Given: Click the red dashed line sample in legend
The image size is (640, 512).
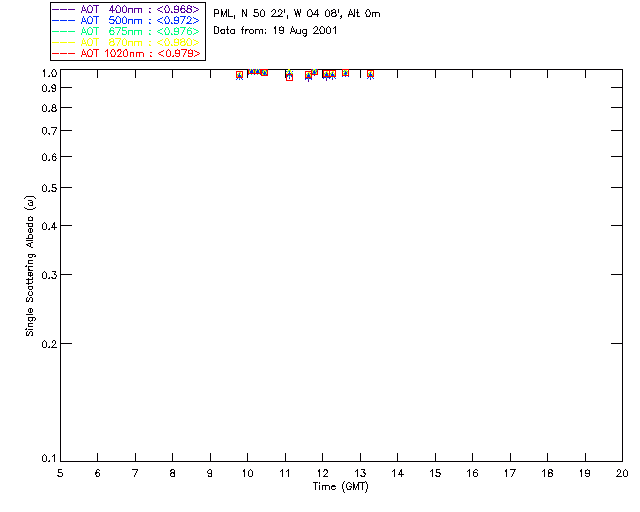Looking at the screenshot, I should (64, 53).
